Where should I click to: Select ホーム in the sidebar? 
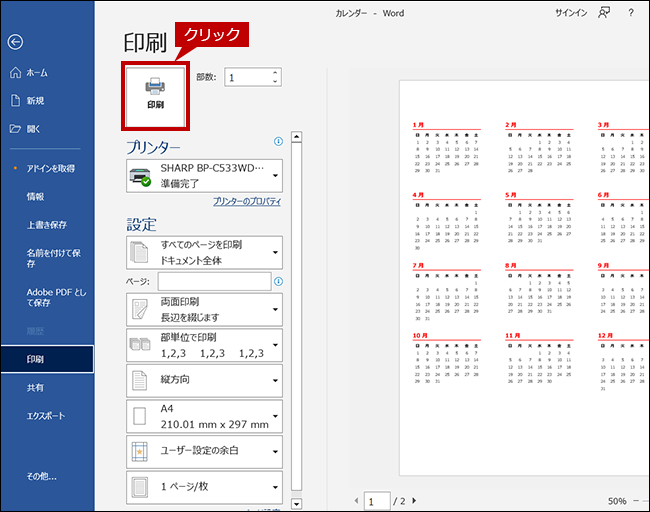click(37, 73)
